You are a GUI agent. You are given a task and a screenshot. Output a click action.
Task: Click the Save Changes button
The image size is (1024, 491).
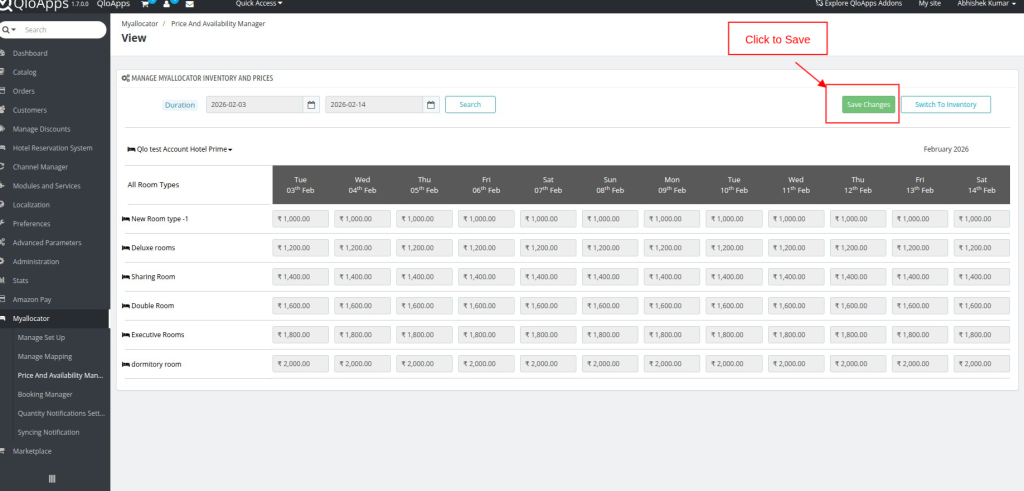click(867, 104)
